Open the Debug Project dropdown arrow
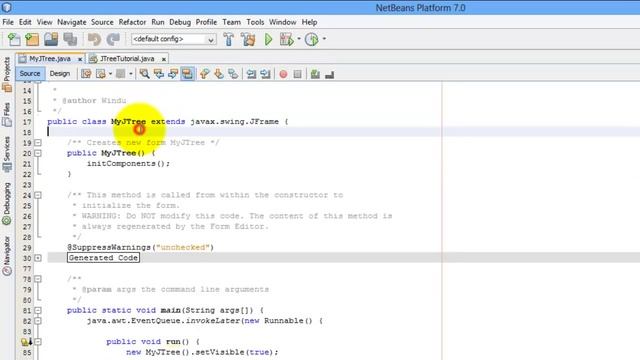640x360 pixels. pos(299,39)
